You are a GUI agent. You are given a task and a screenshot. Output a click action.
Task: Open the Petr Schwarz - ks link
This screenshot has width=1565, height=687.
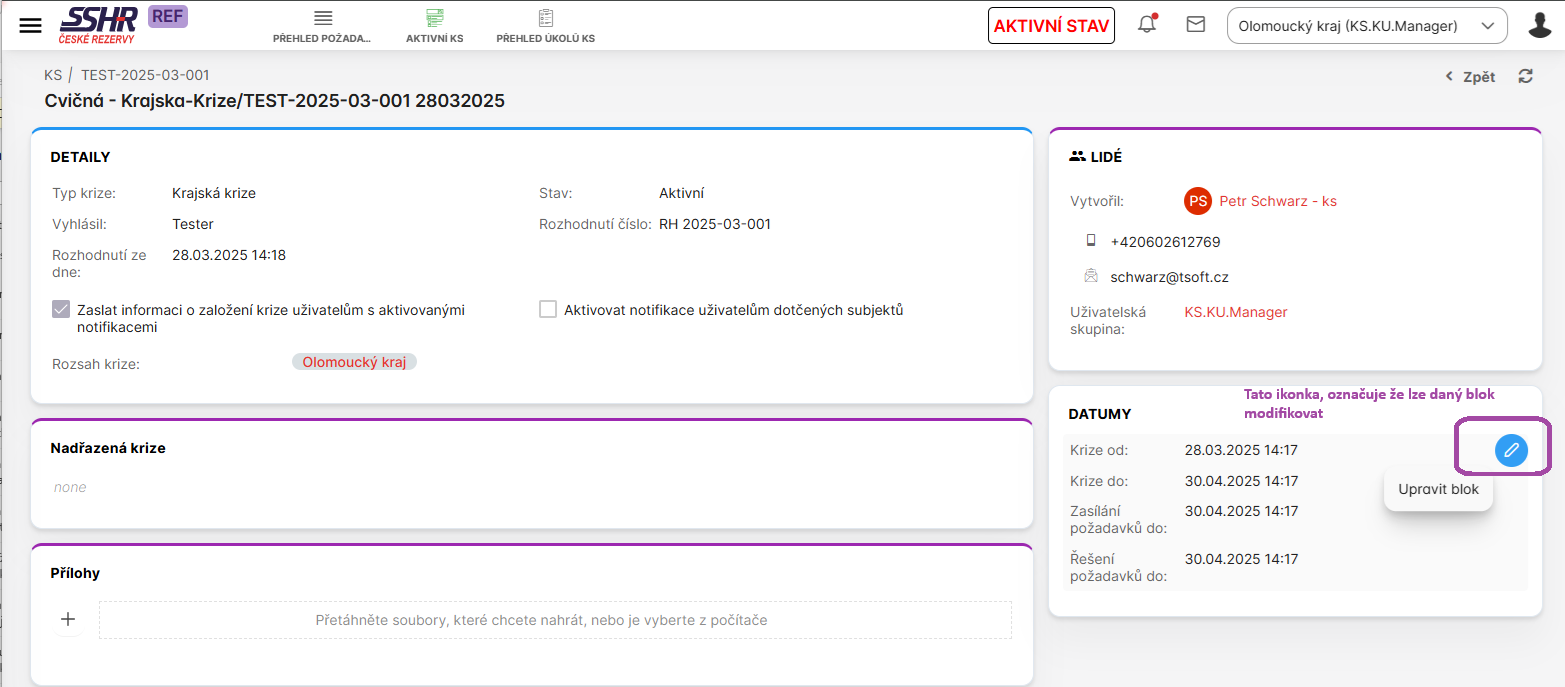pos(1277,201)
